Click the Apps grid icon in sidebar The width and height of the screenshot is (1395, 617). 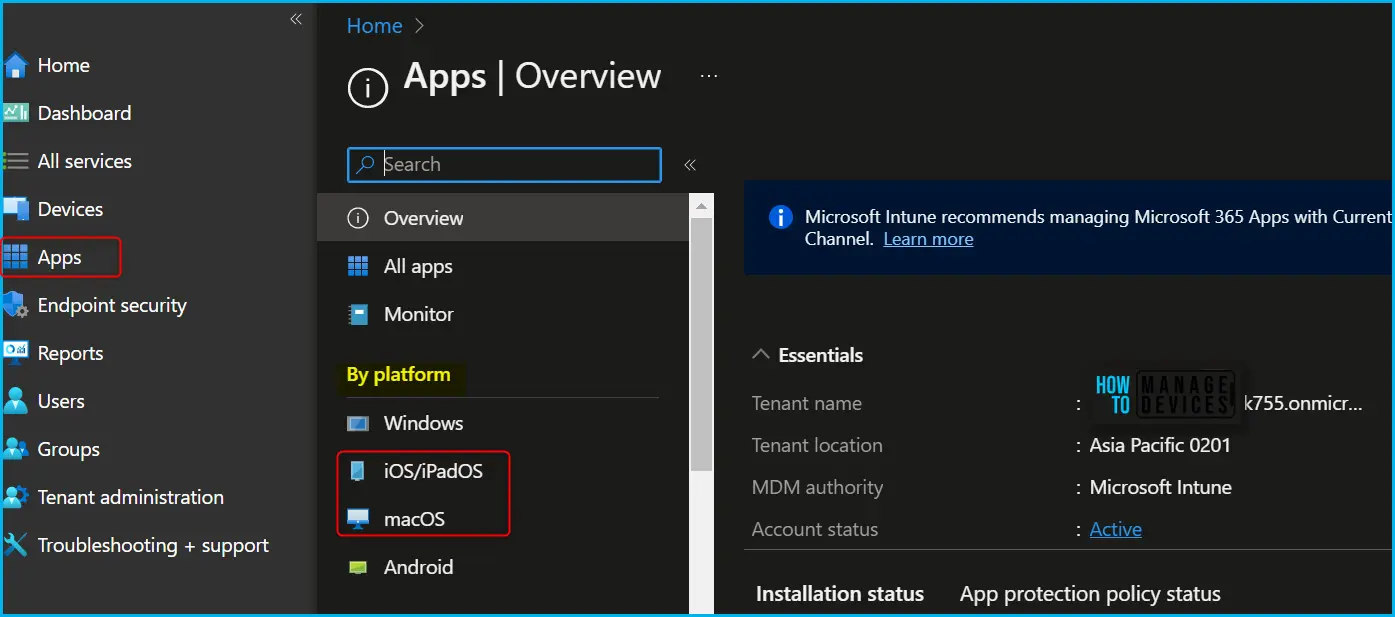[x=15, y=258]
